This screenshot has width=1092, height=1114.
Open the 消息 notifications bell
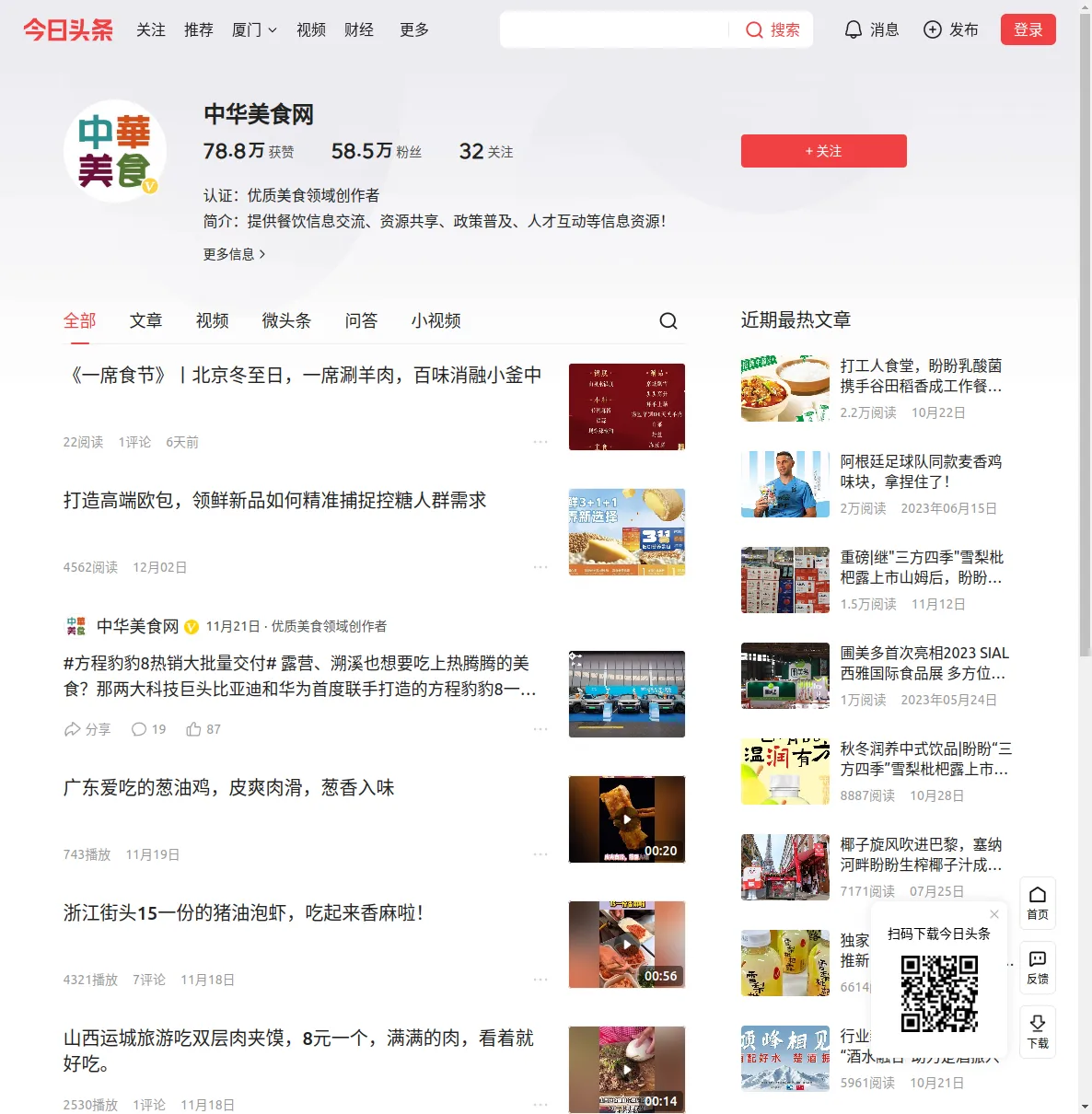854,29
